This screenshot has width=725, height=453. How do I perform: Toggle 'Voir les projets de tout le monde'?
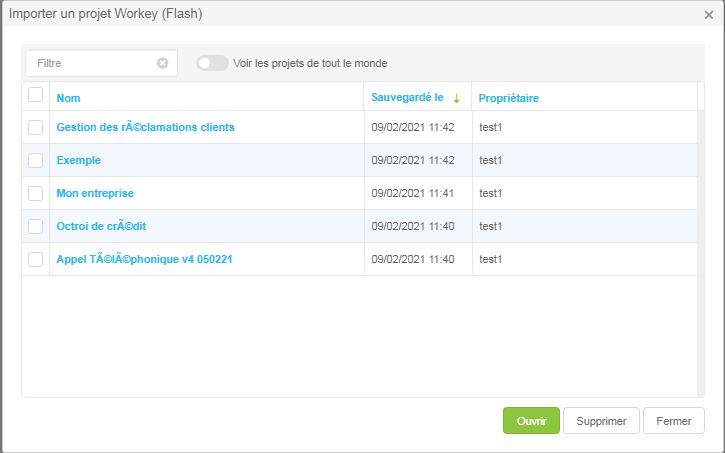(x=212, y=63)
